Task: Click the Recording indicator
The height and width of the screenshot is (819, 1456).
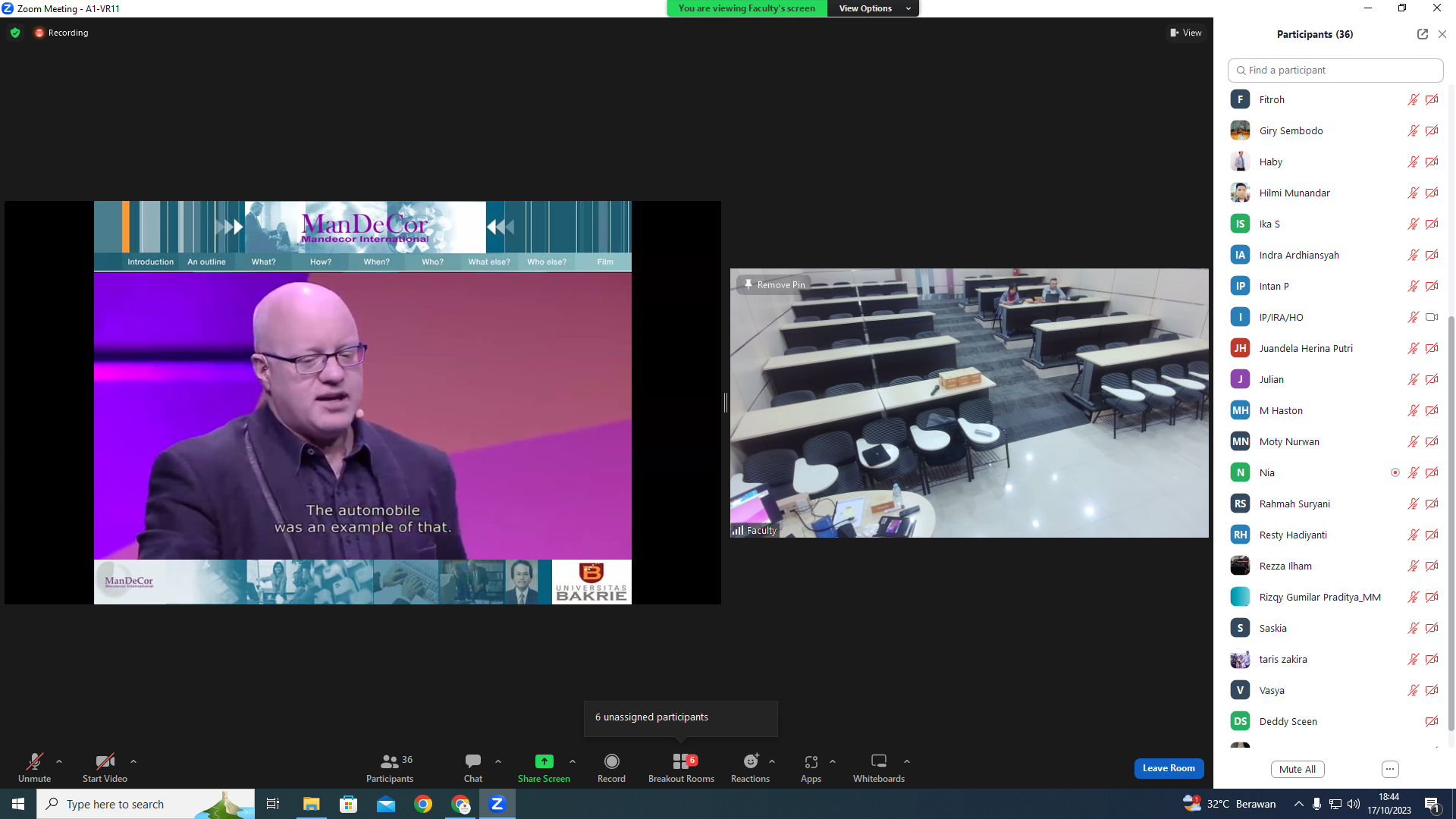Action: pyautogui.click(x=61, y=33)
